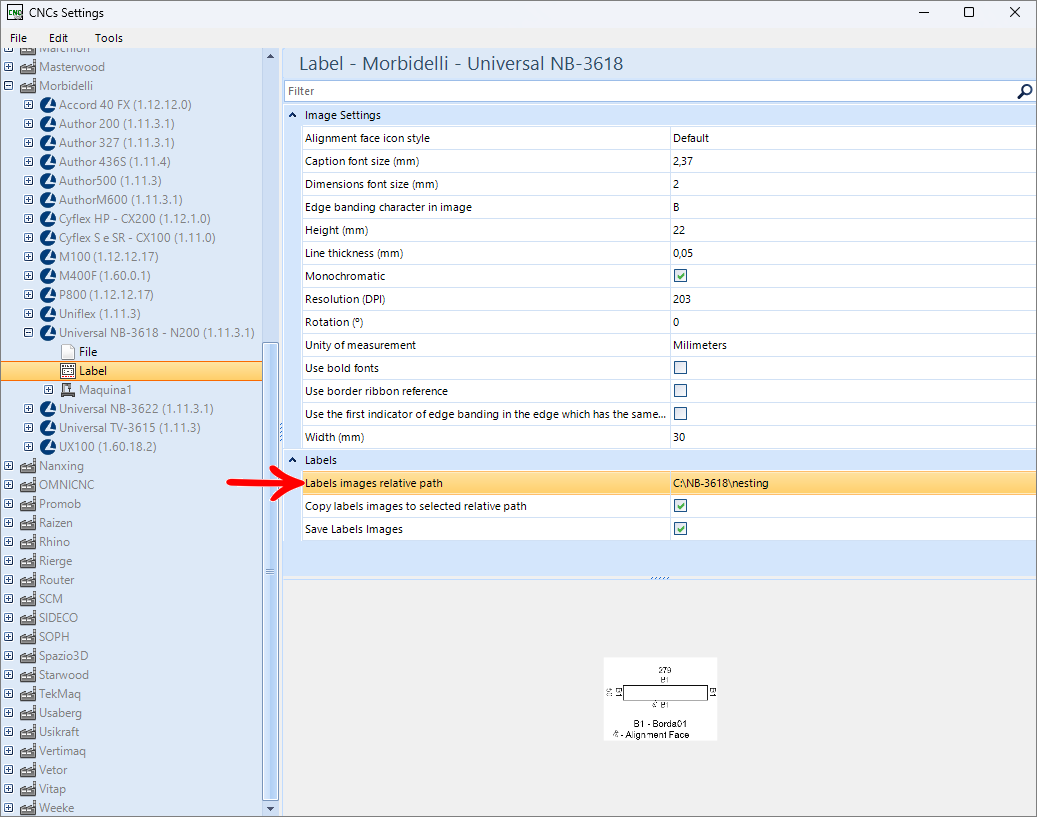Select M400F (1.60.0.1) in tree
The width and height of the screenshot is (1037, 817).
click(104, 276)
